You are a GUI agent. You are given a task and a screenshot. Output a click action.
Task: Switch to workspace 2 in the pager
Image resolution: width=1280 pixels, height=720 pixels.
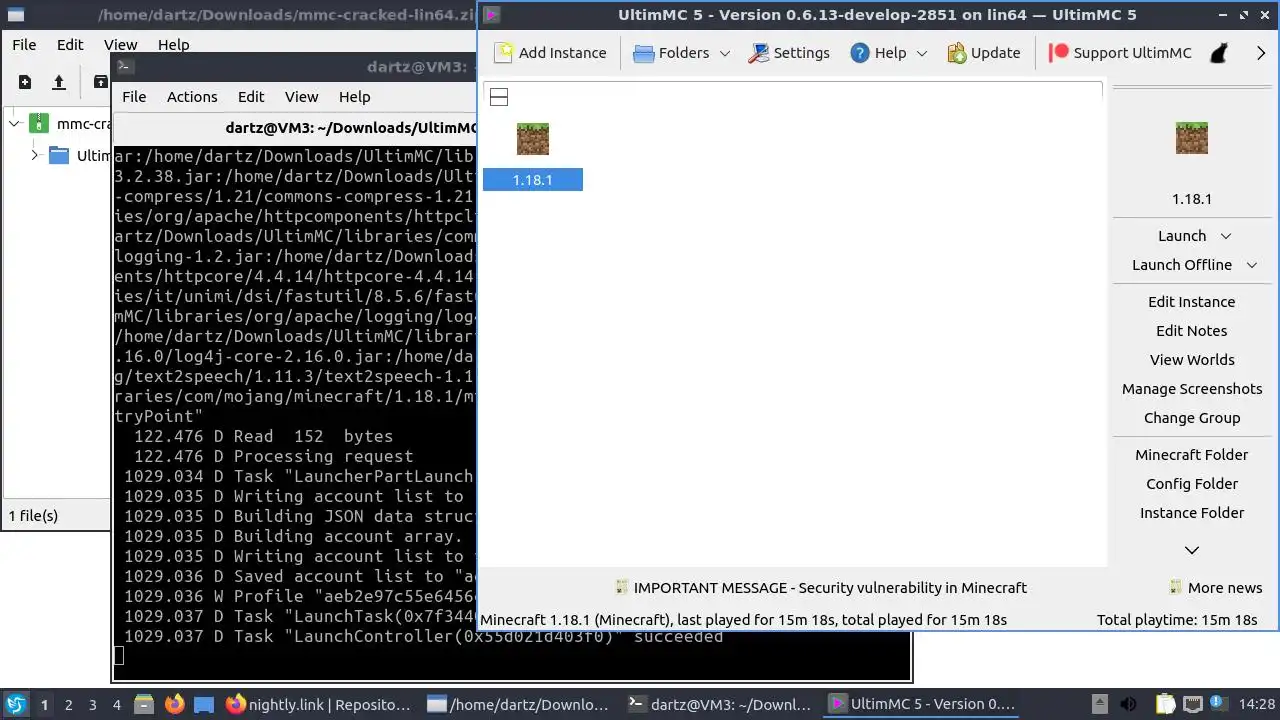click(x=69, y=705)
